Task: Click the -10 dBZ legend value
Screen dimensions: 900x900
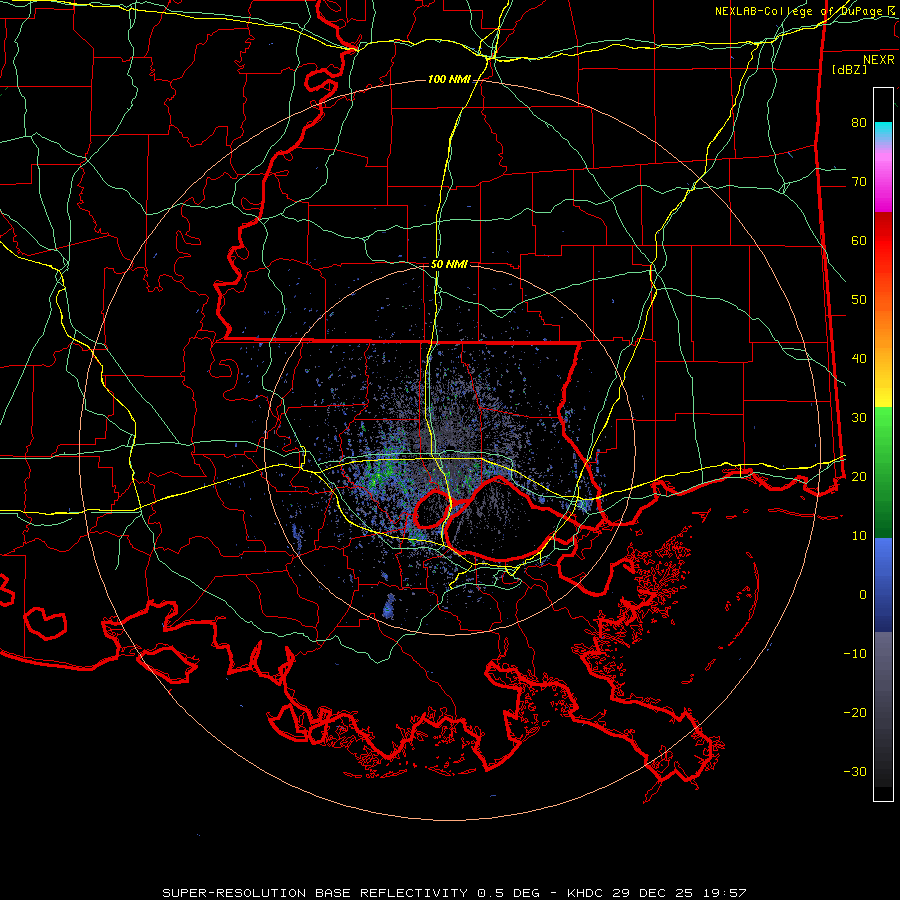Action: [855, 653]
